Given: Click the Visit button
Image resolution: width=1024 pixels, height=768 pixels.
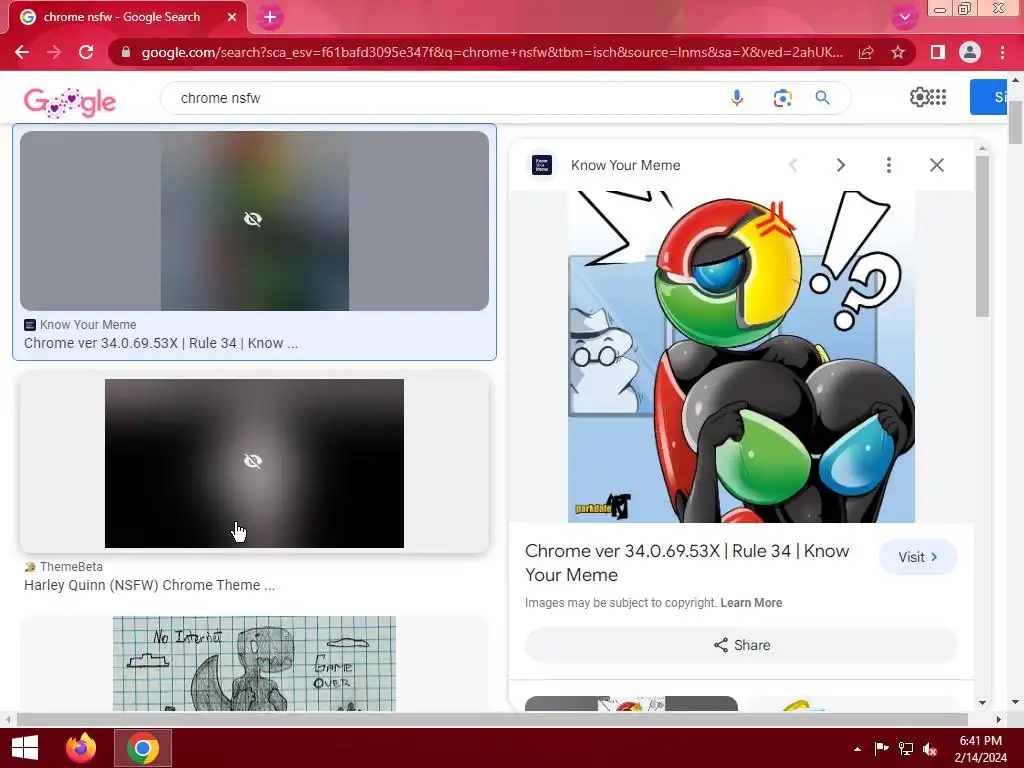Looking at the screenshot, I should point(918,557).
